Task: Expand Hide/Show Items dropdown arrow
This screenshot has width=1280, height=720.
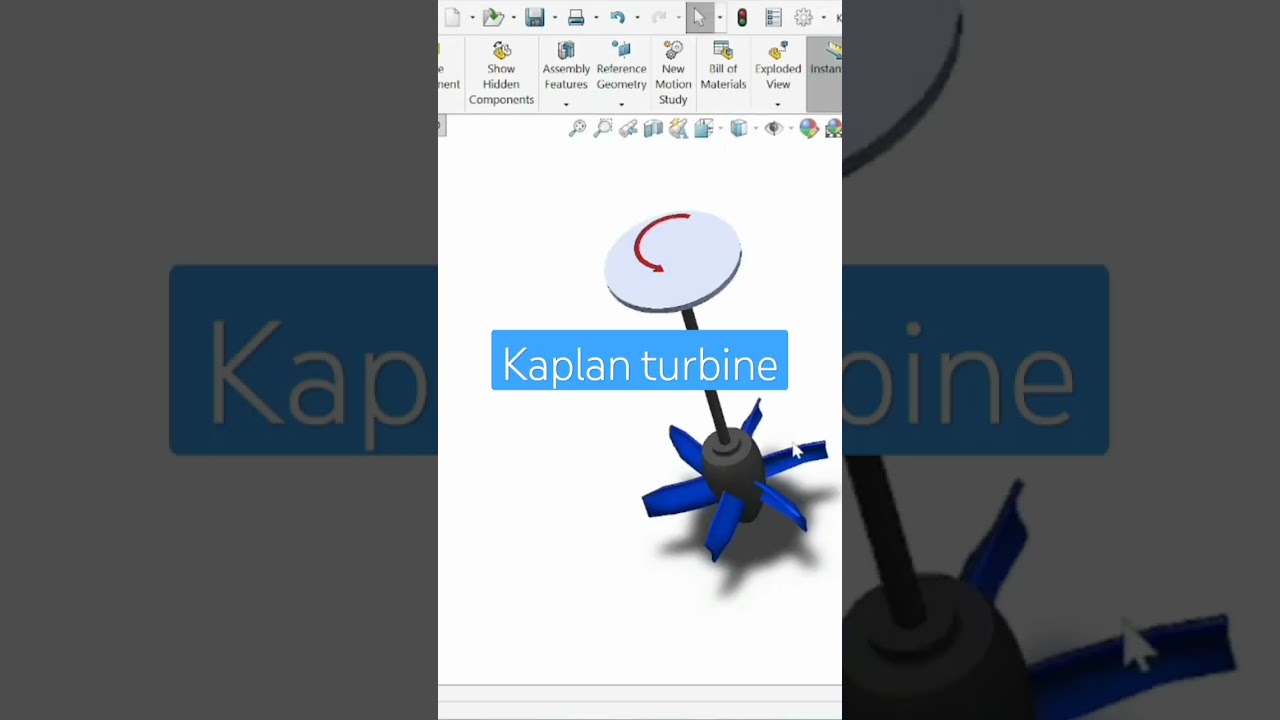Action: coord(790,129)
